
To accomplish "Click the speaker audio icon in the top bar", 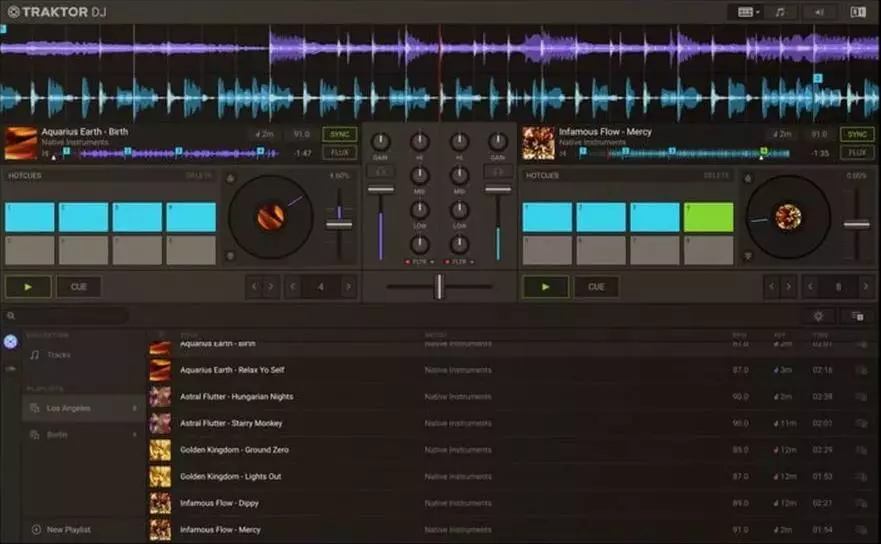I will click(x=819, y=12).
